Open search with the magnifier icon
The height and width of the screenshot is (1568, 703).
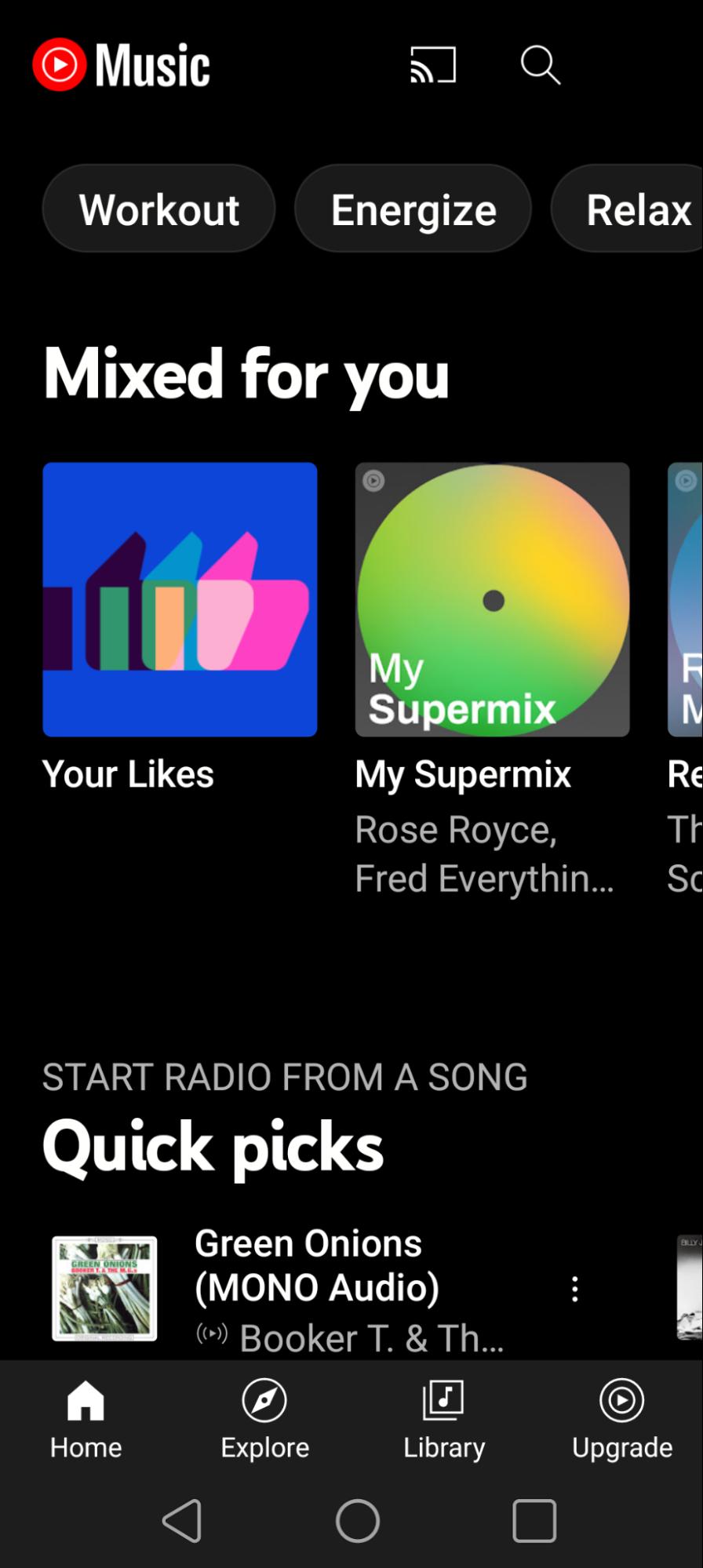pos(540,65)
